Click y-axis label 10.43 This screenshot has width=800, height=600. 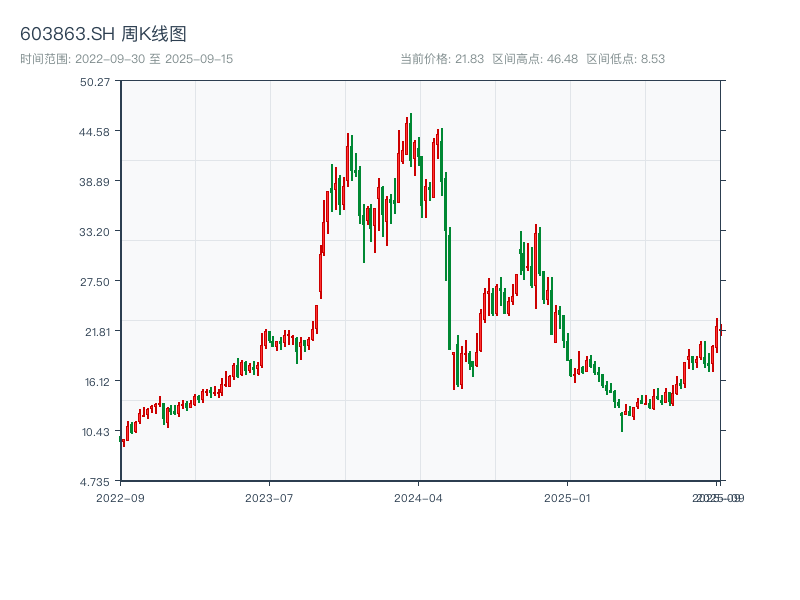[x=96, y=432]
